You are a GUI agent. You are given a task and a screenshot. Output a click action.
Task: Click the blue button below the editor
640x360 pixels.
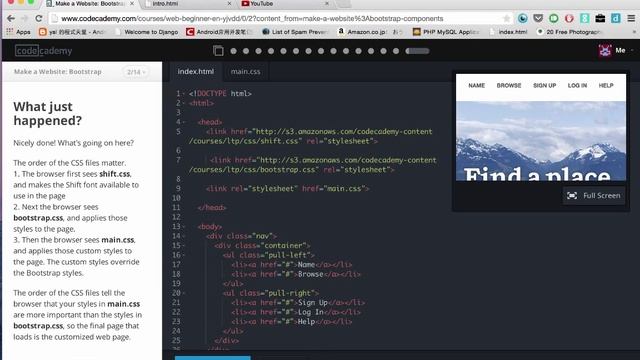[213, 358]
